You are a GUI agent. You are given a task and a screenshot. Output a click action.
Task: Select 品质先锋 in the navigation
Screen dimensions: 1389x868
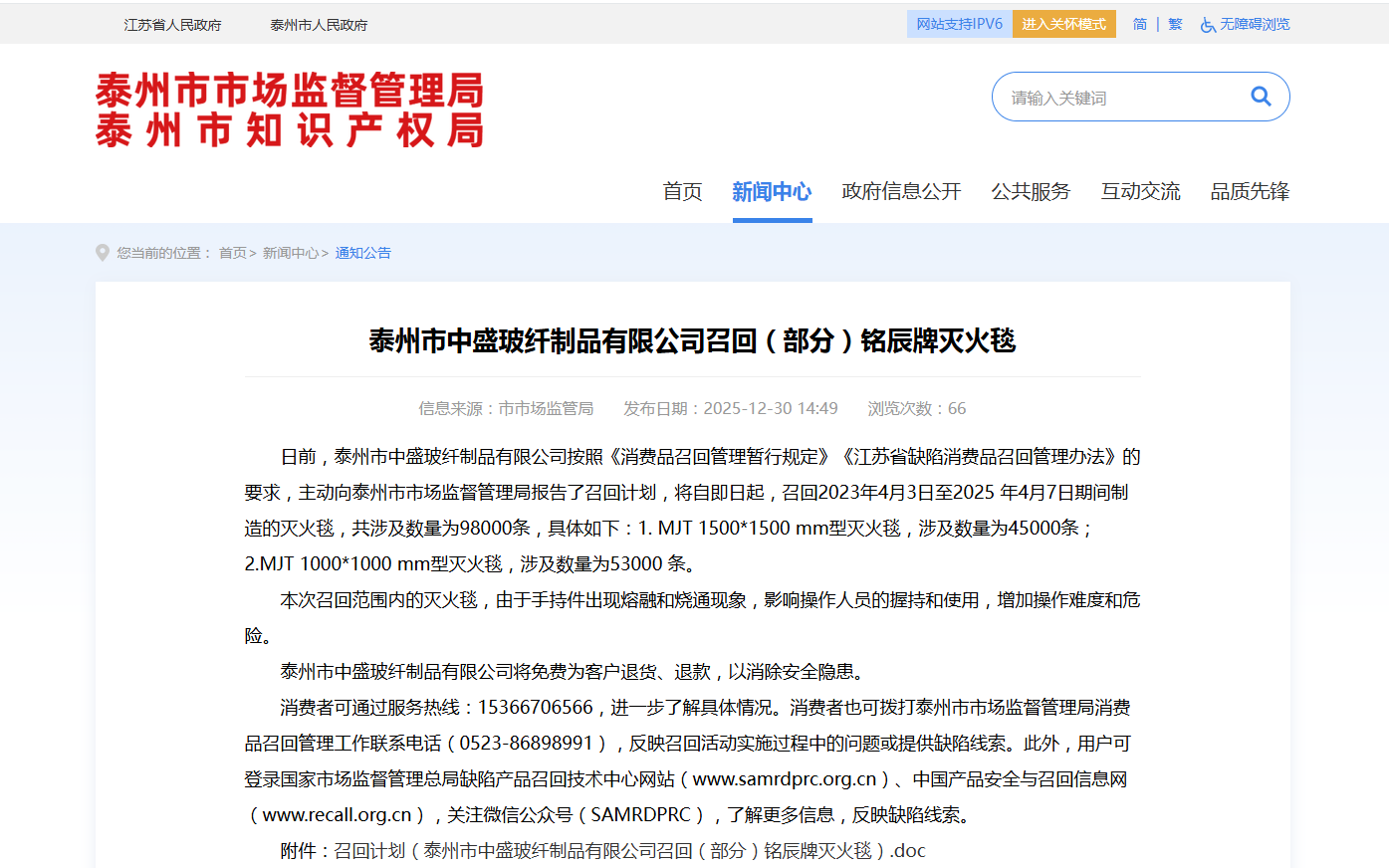click(1250, 191)
